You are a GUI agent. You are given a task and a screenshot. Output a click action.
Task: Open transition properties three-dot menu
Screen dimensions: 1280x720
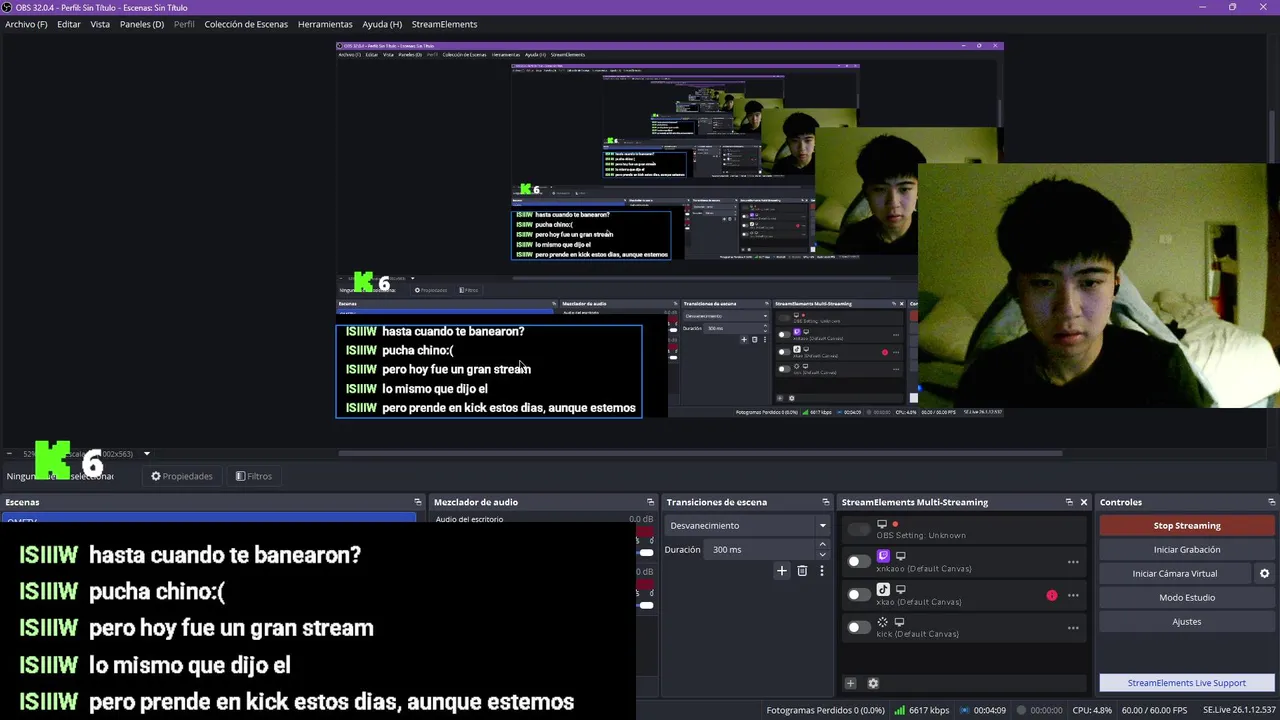pos(822,571)
